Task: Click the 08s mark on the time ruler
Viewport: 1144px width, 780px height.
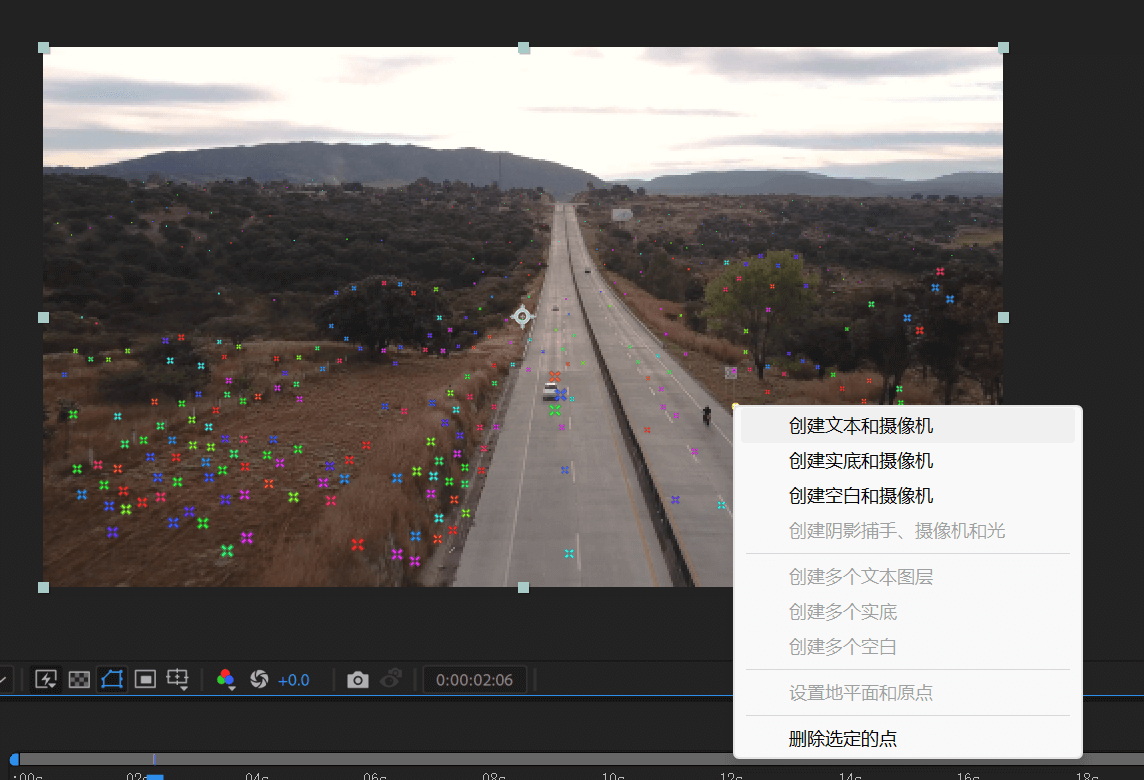Action: point(494,776)
